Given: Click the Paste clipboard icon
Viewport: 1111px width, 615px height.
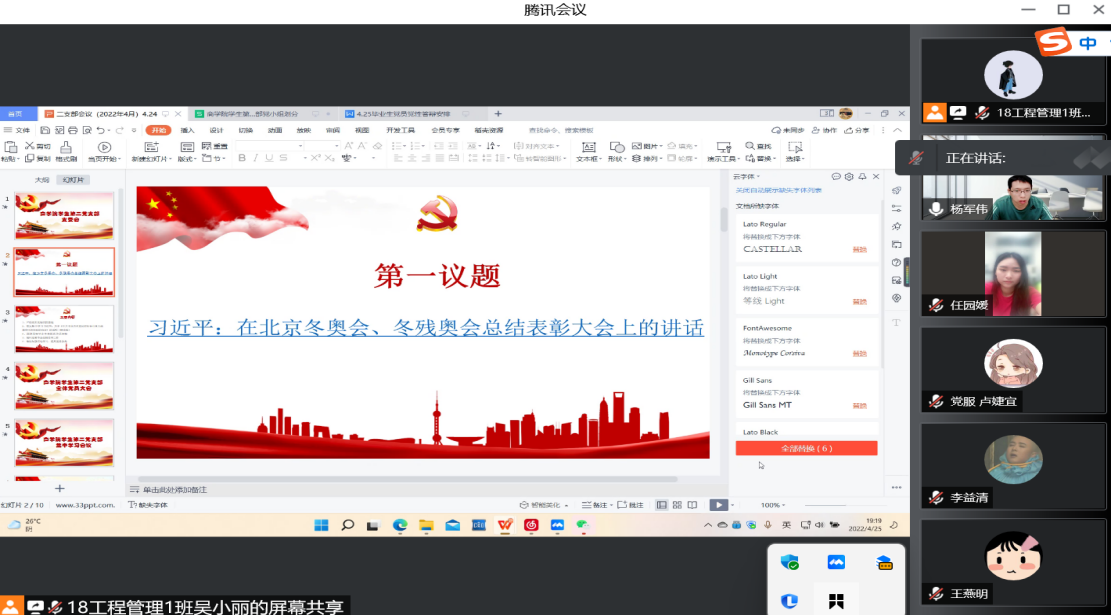Looking at the screenshot, I should (10, 147).
